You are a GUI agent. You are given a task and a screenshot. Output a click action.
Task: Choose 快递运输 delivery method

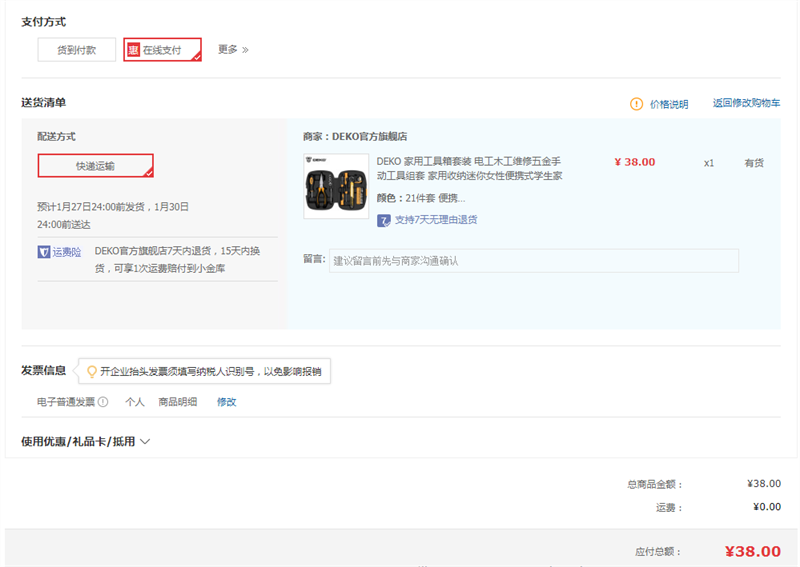[x=95, y=166]
